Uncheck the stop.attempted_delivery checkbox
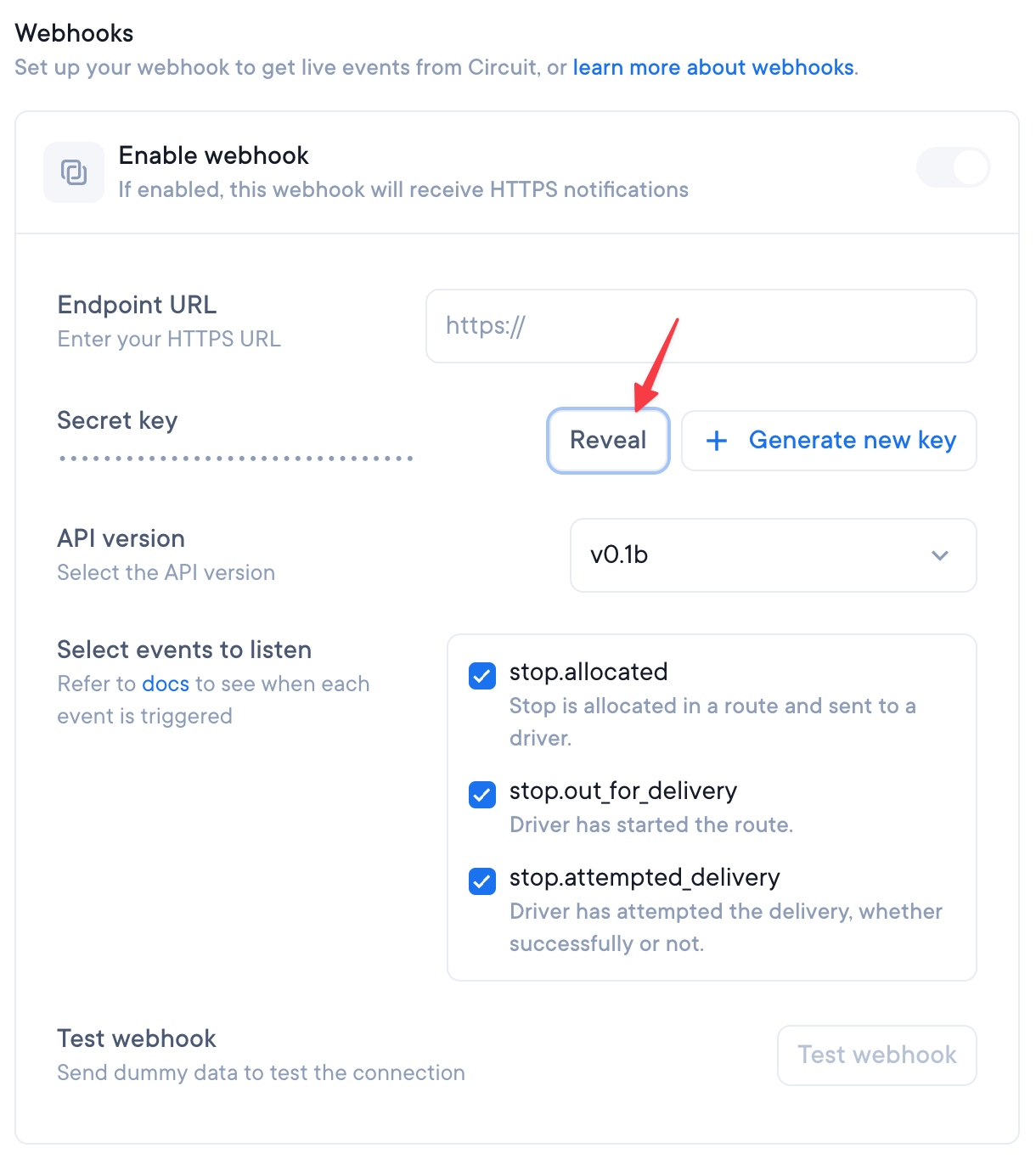This screenshot has height=1165, width=1036. tap(482, 881)
